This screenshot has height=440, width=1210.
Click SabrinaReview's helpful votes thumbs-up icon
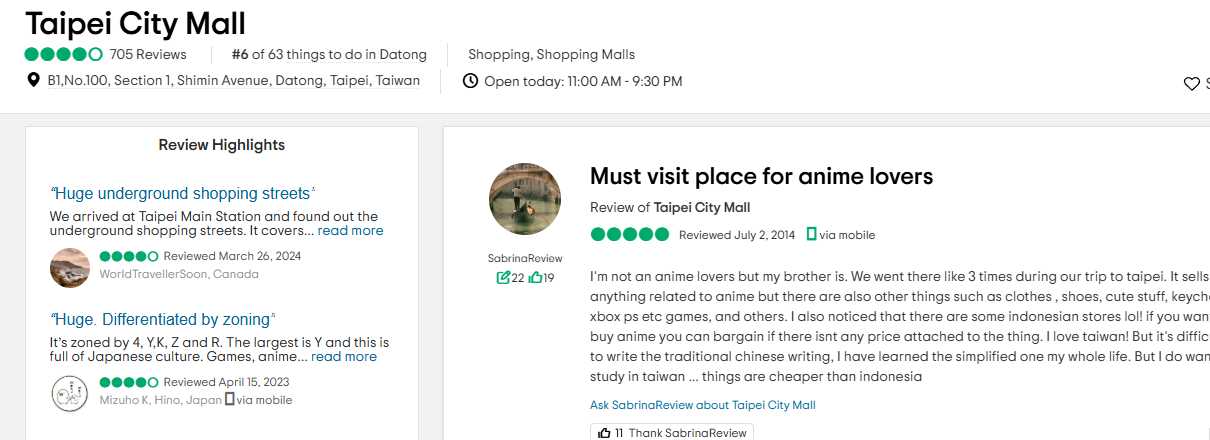pyautogui.click(x=535, y=278)
